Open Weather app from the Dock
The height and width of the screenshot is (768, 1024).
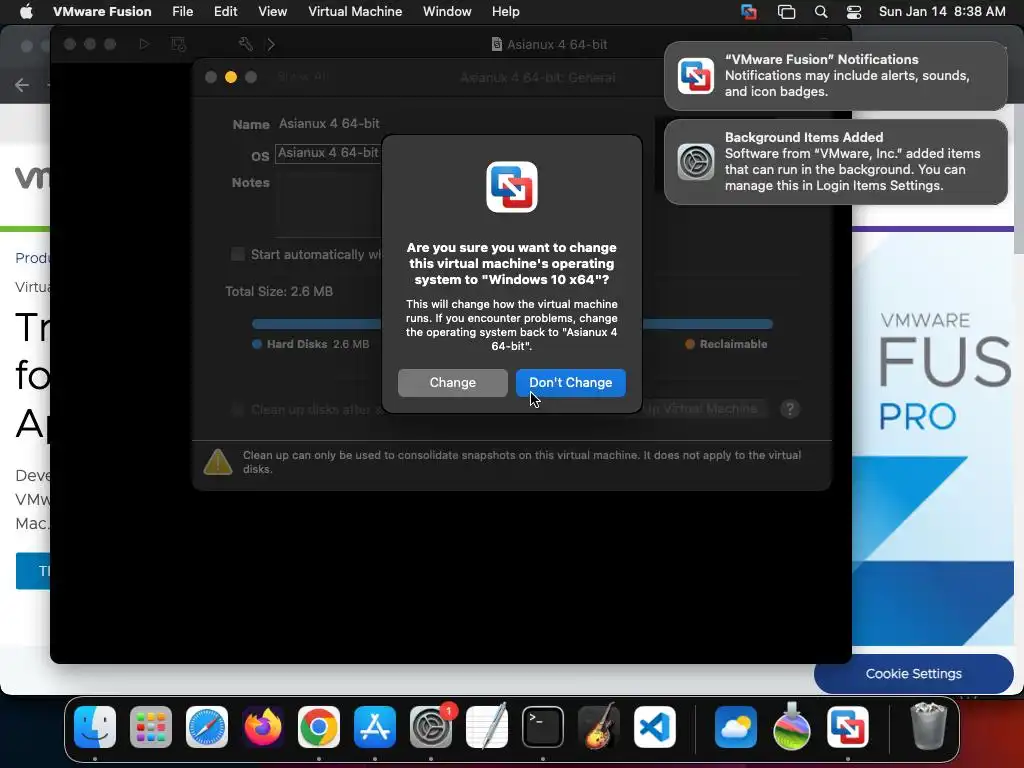[736, 727]
